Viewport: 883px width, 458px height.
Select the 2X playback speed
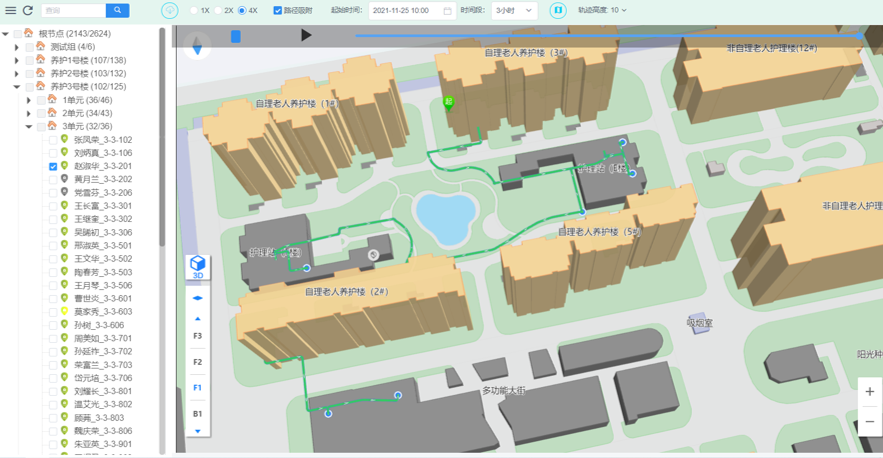tap(218, 11)
